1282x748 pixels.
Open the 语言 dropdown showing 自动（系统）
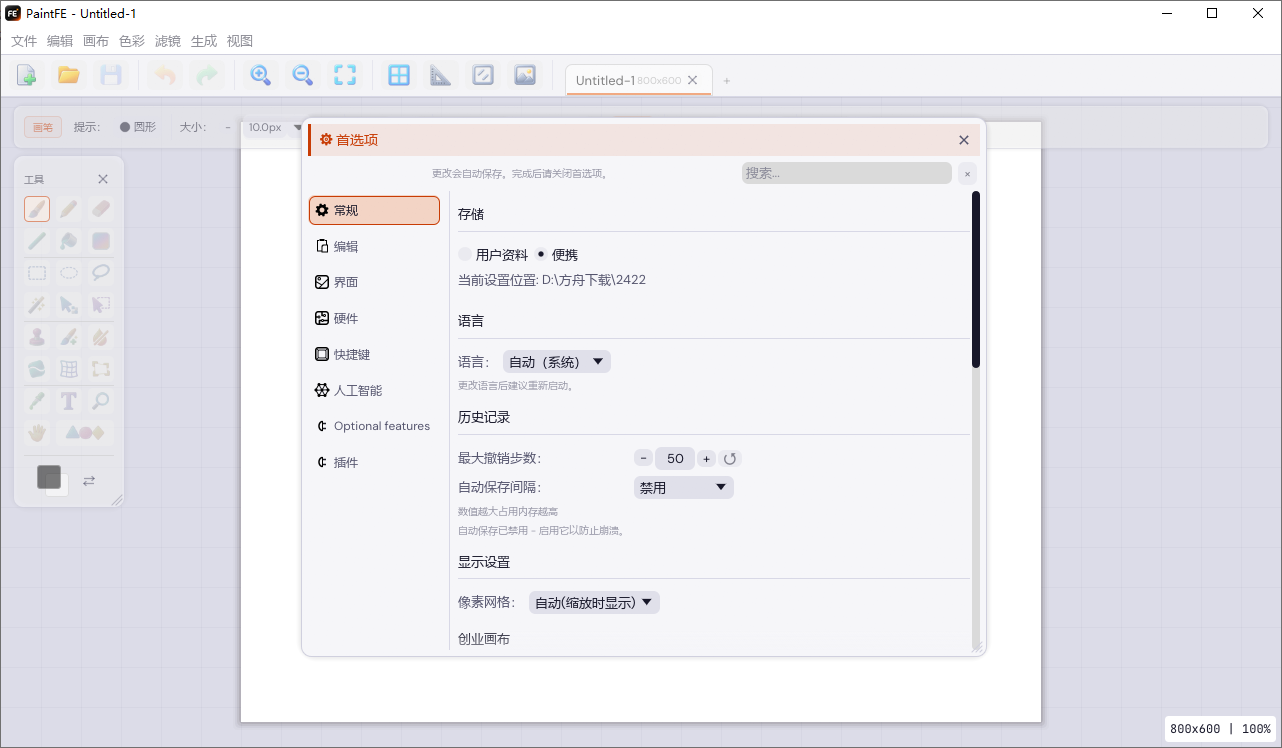(x=557, y=362)
